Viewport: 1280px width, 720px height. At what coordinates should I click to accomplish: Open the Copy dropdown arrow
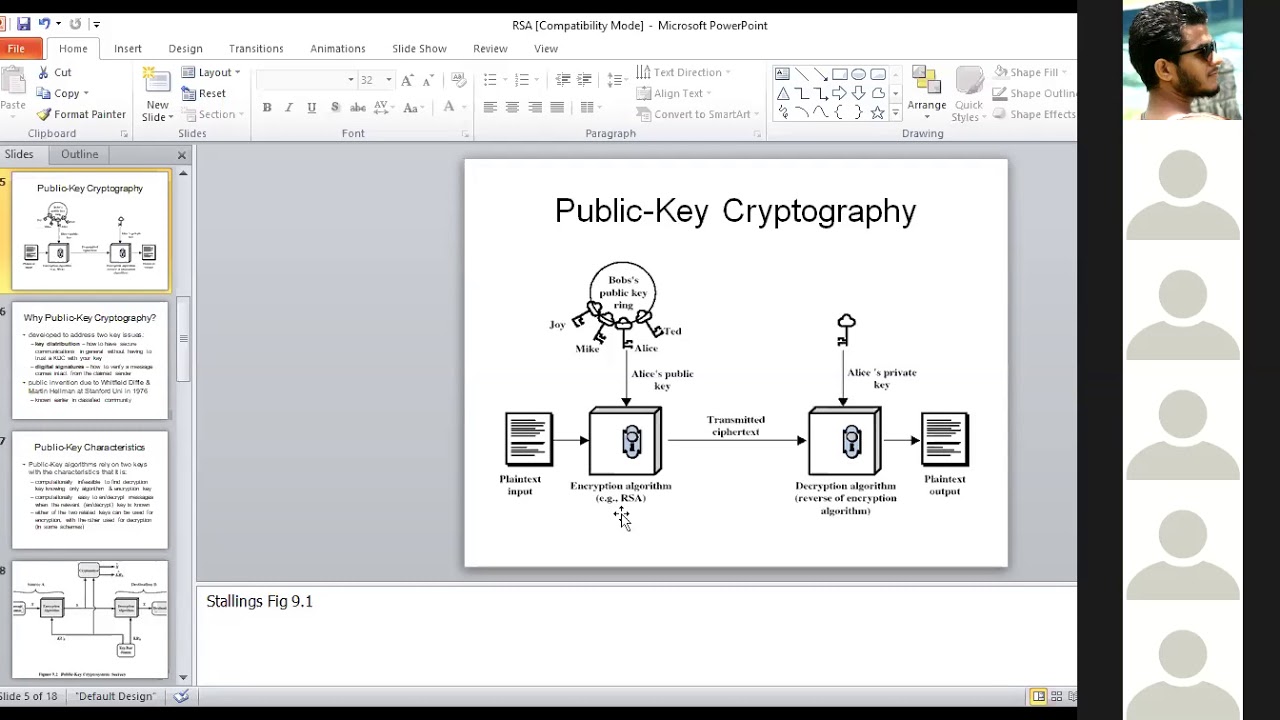coord(86,94)
